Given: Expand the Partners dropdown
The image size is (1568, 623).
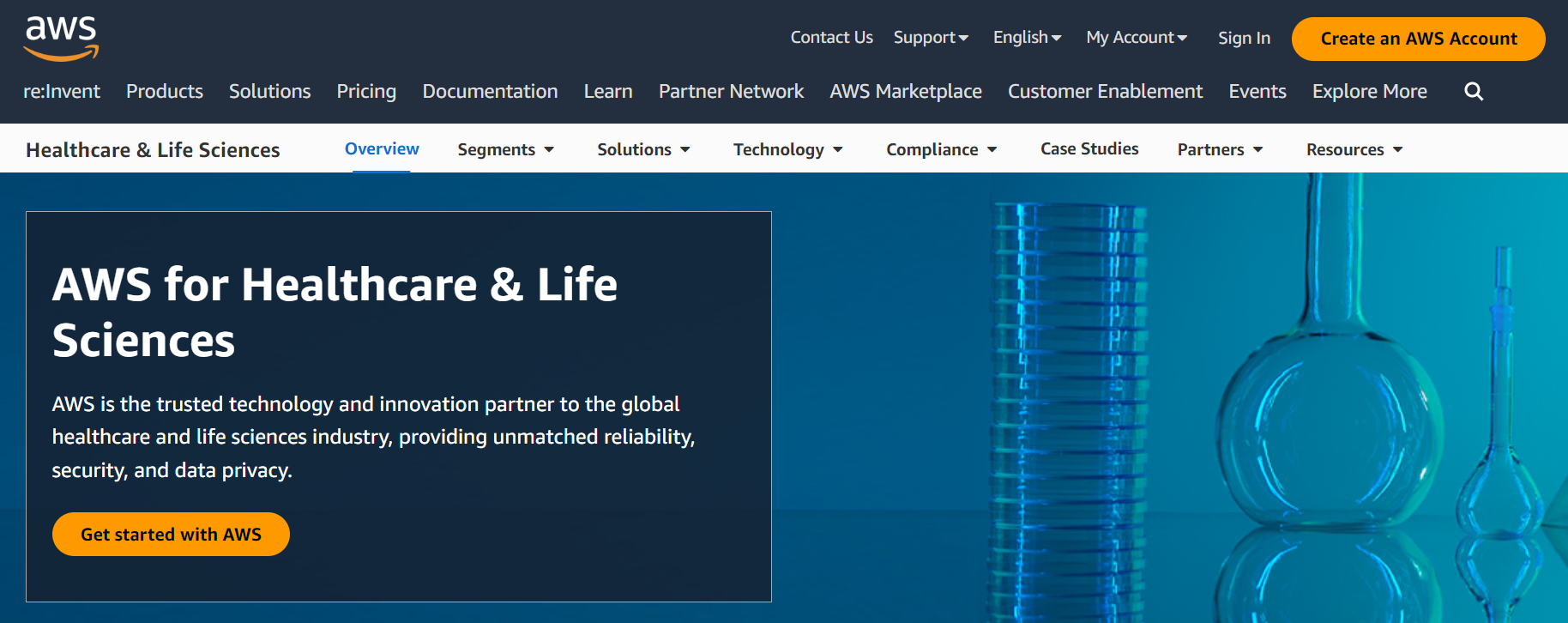Looking at the screenshot, I should point(1220,149).
